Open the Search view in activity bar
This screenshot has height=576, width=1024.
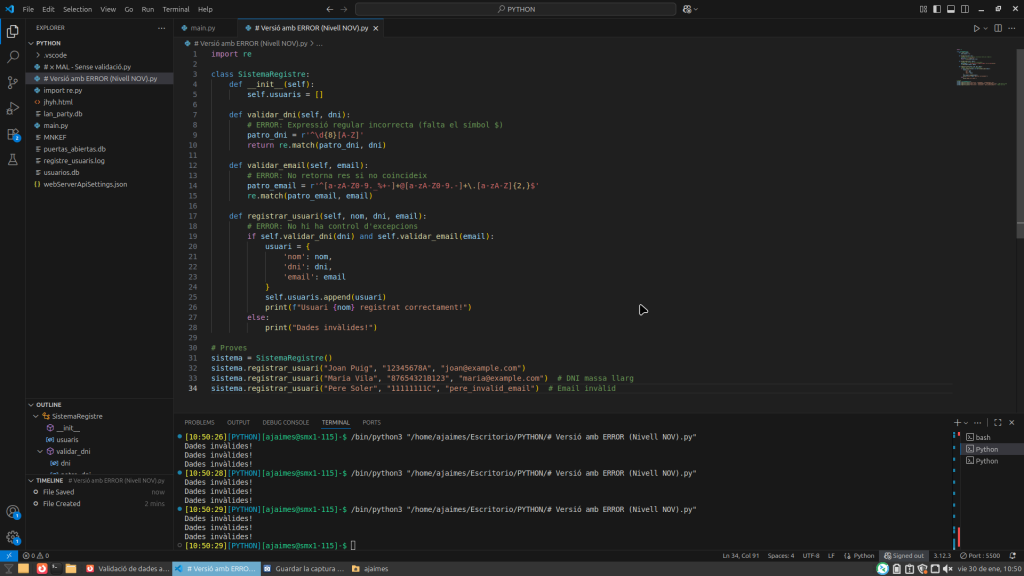click(13, 57)
